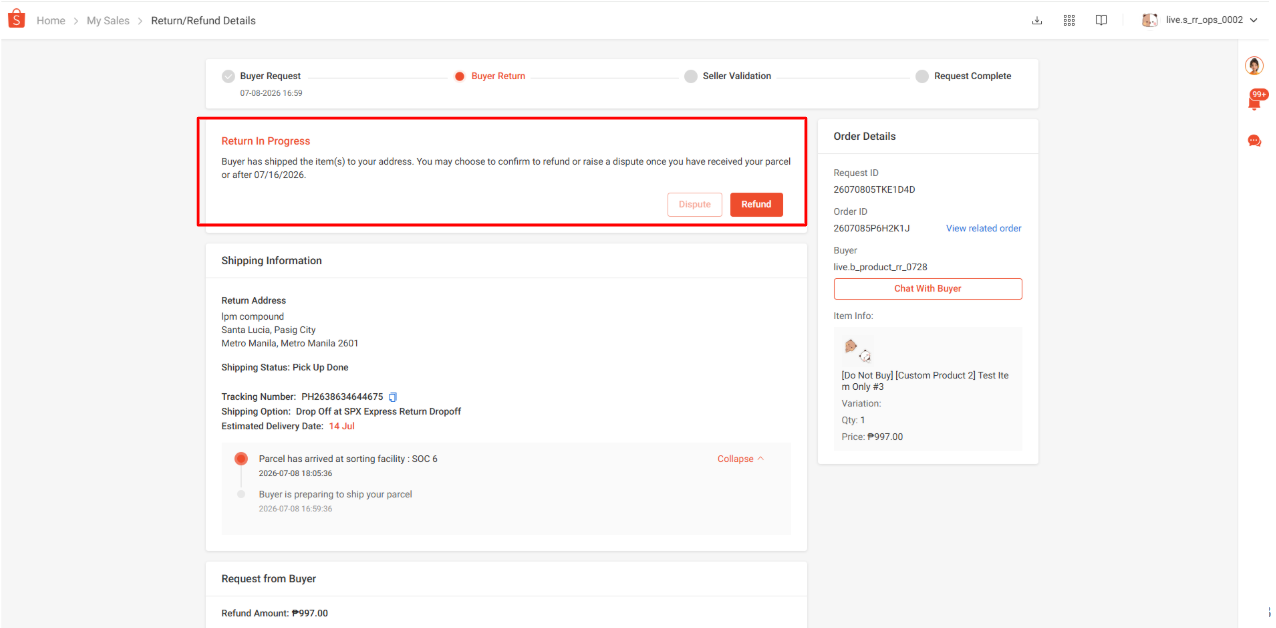
Task: Click Estimated Delivery Date 14 Jul
Action: pos(288,426)
